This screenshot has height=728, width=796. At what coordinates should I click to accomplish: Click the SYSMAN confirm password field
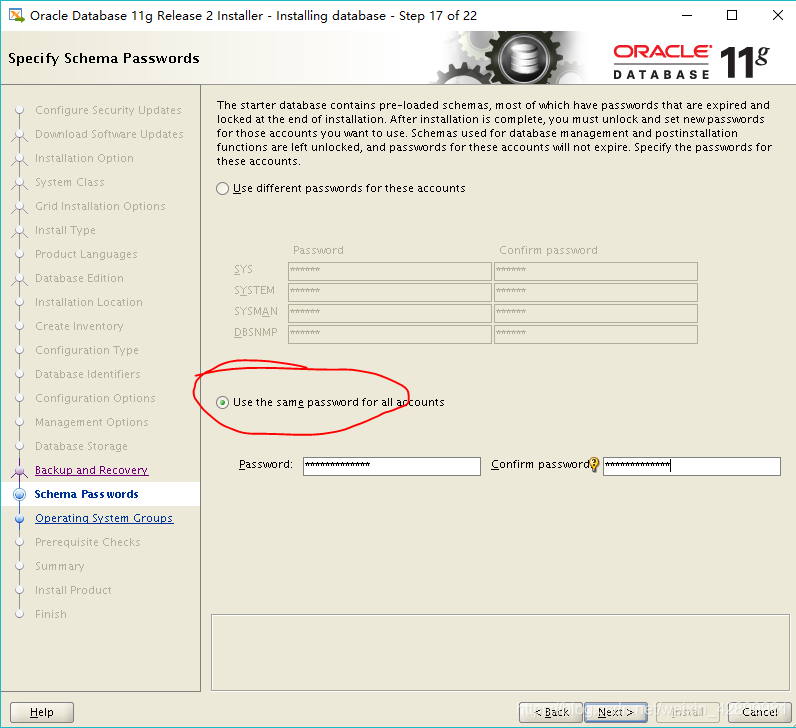(596, 313)
